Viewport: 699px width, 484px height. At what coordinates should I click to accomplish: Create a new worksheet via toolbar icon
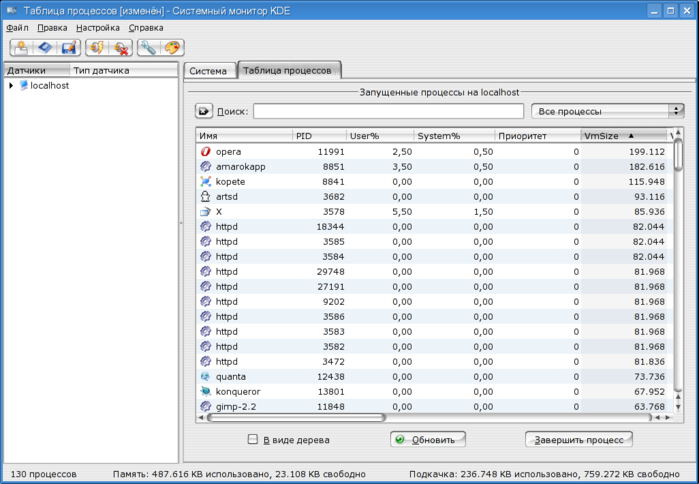pyautogui.click(x=21, y=48)
